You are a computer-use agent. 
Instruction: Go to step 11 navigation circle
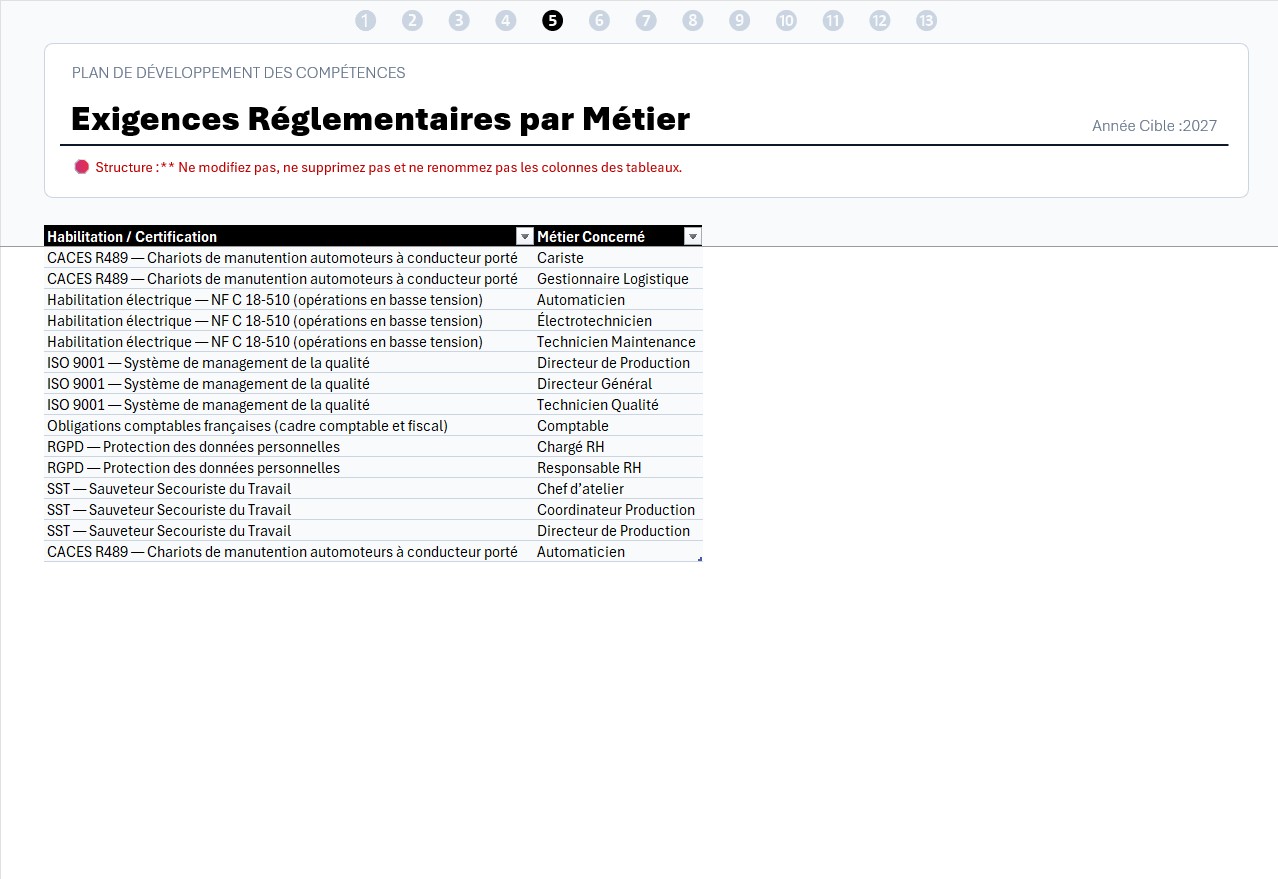click(x=833, y=20)
